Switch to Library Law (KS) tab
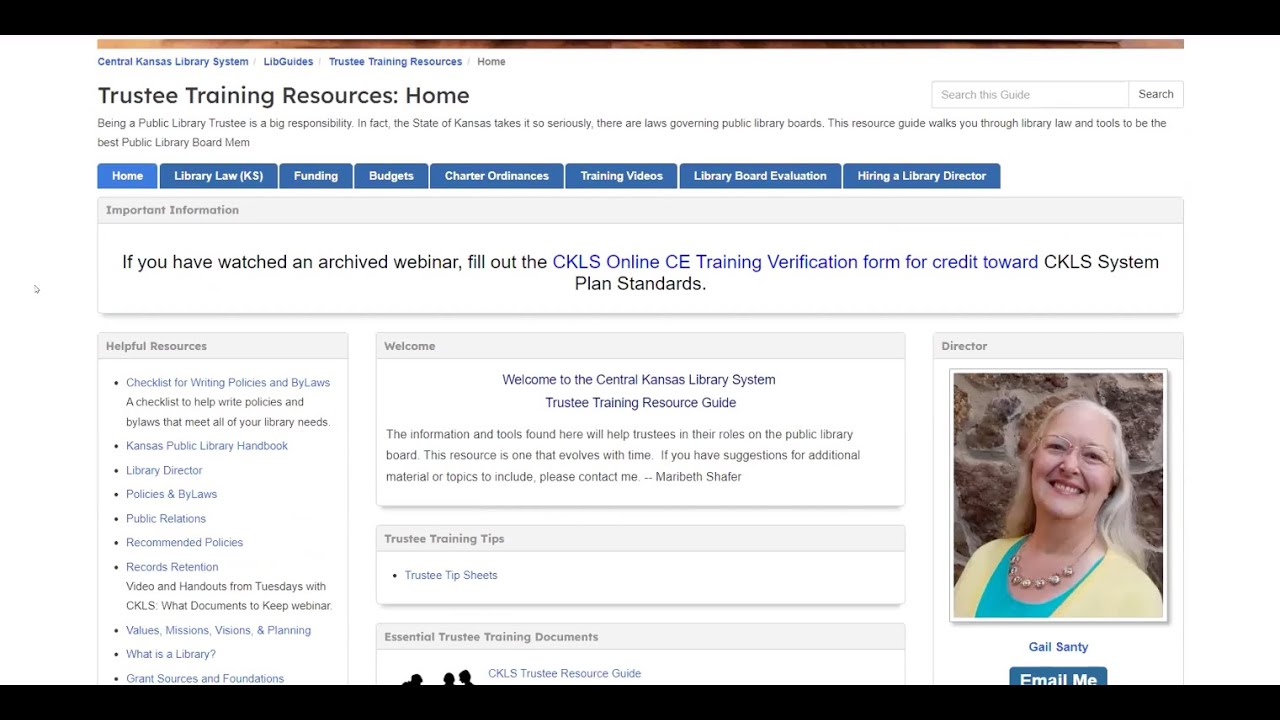1280x720 pixels. click(218, 176)
